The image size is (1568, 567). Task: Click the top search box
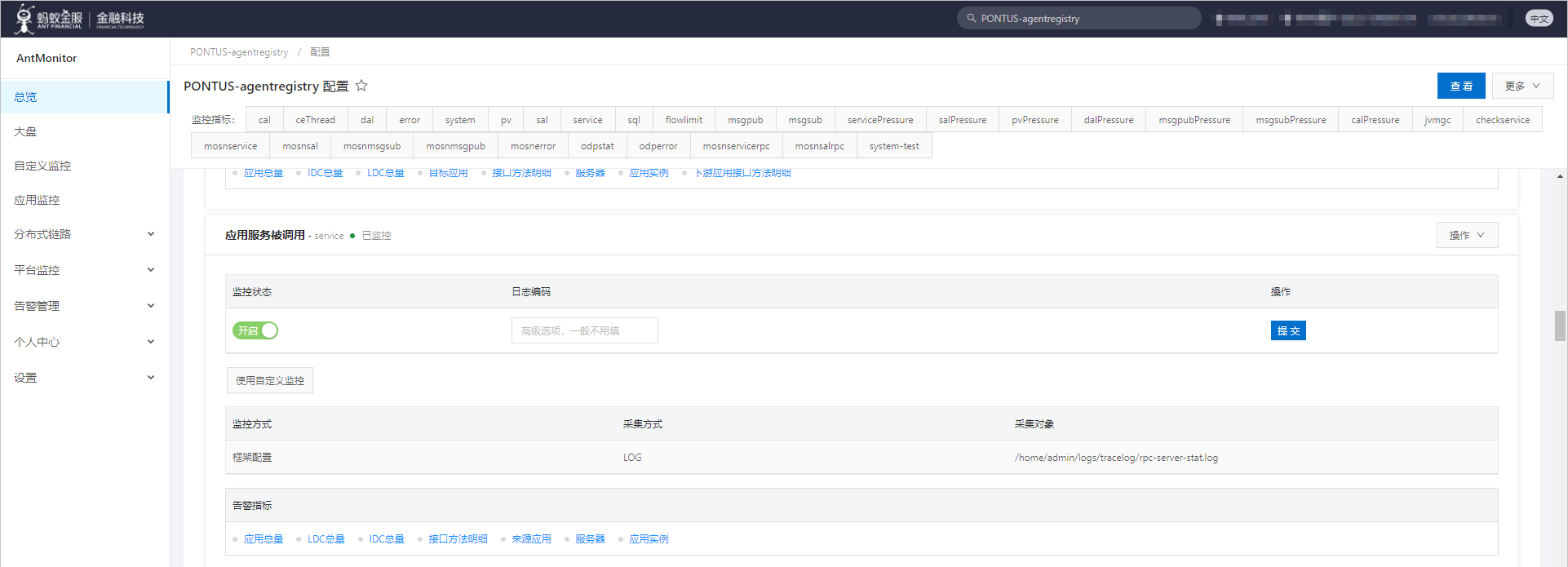(x=1079, y=18)
